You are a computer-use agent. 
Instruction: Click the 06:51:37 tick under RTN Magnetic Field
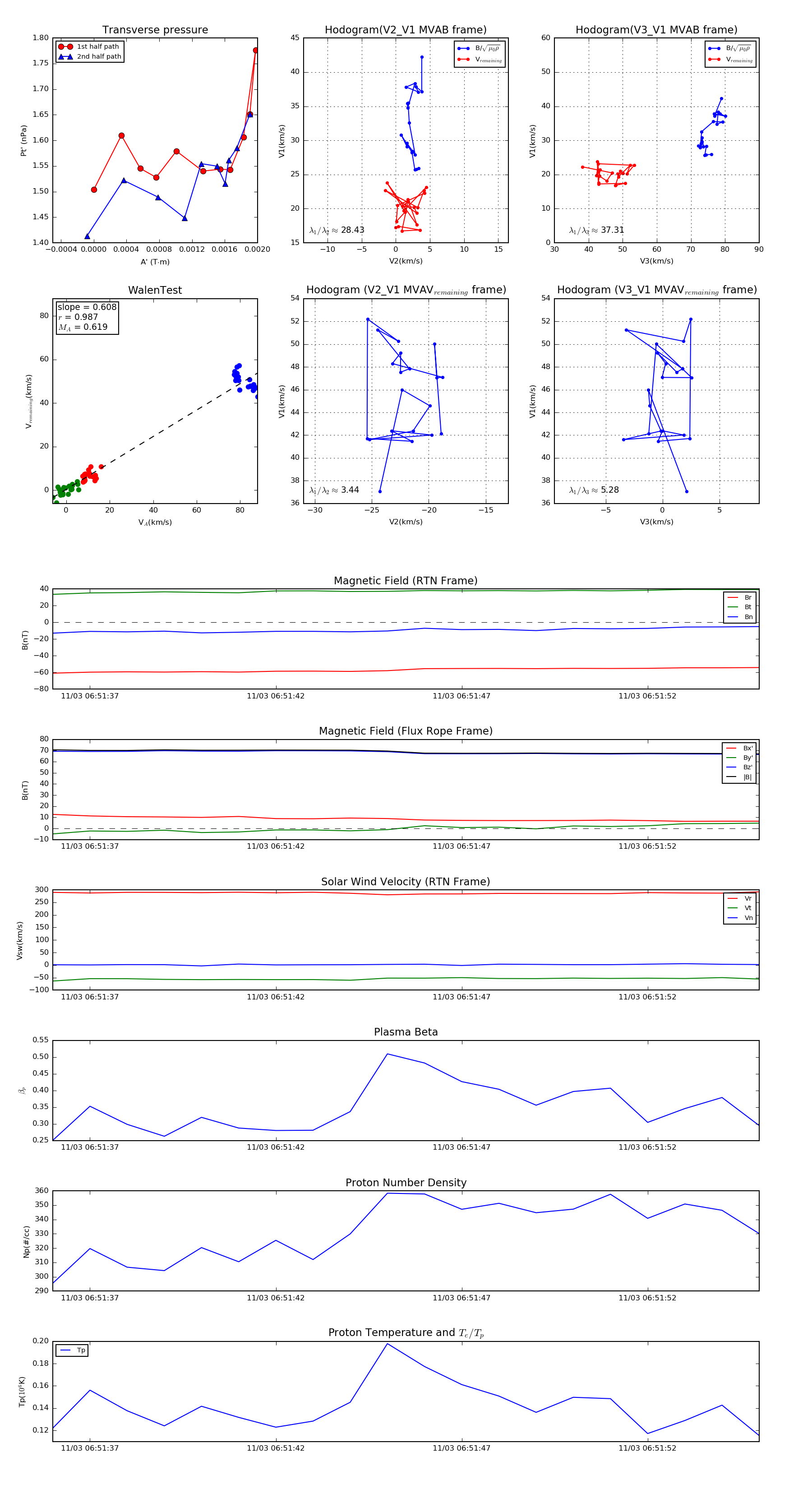point(90,696)
